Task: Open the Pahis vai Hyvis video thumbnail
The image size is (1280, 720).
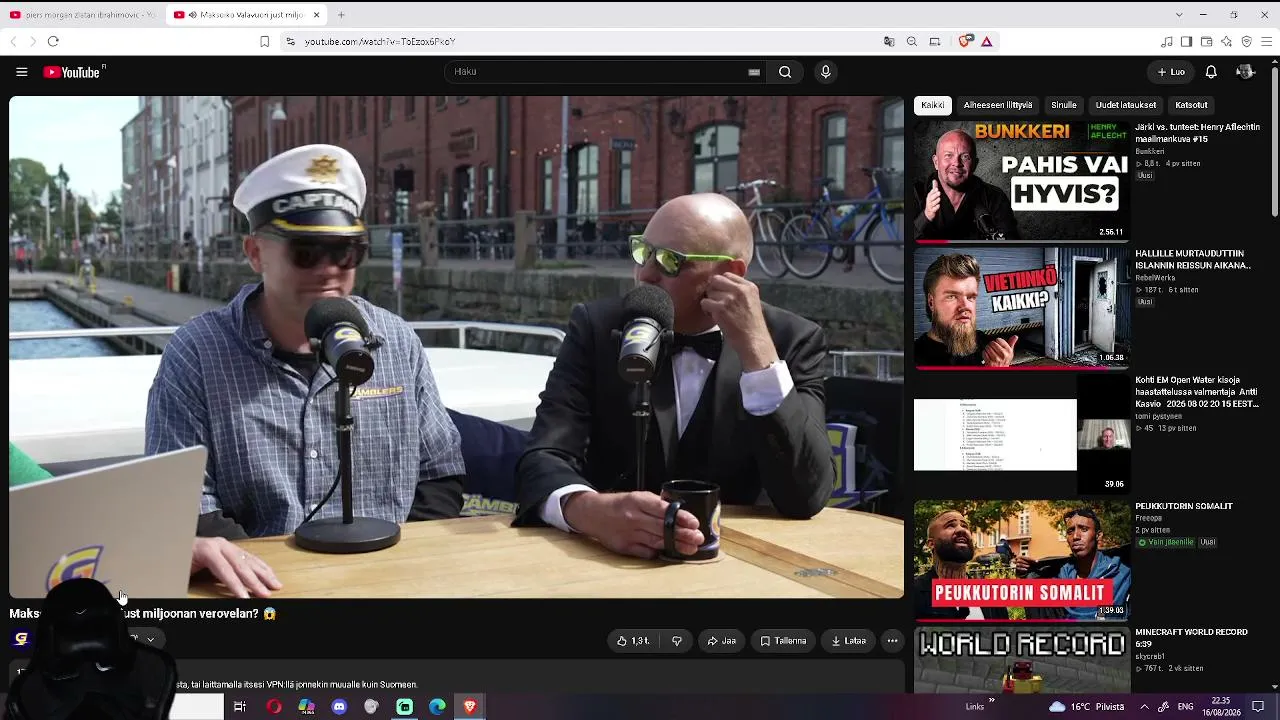Action: [1022, 182]
